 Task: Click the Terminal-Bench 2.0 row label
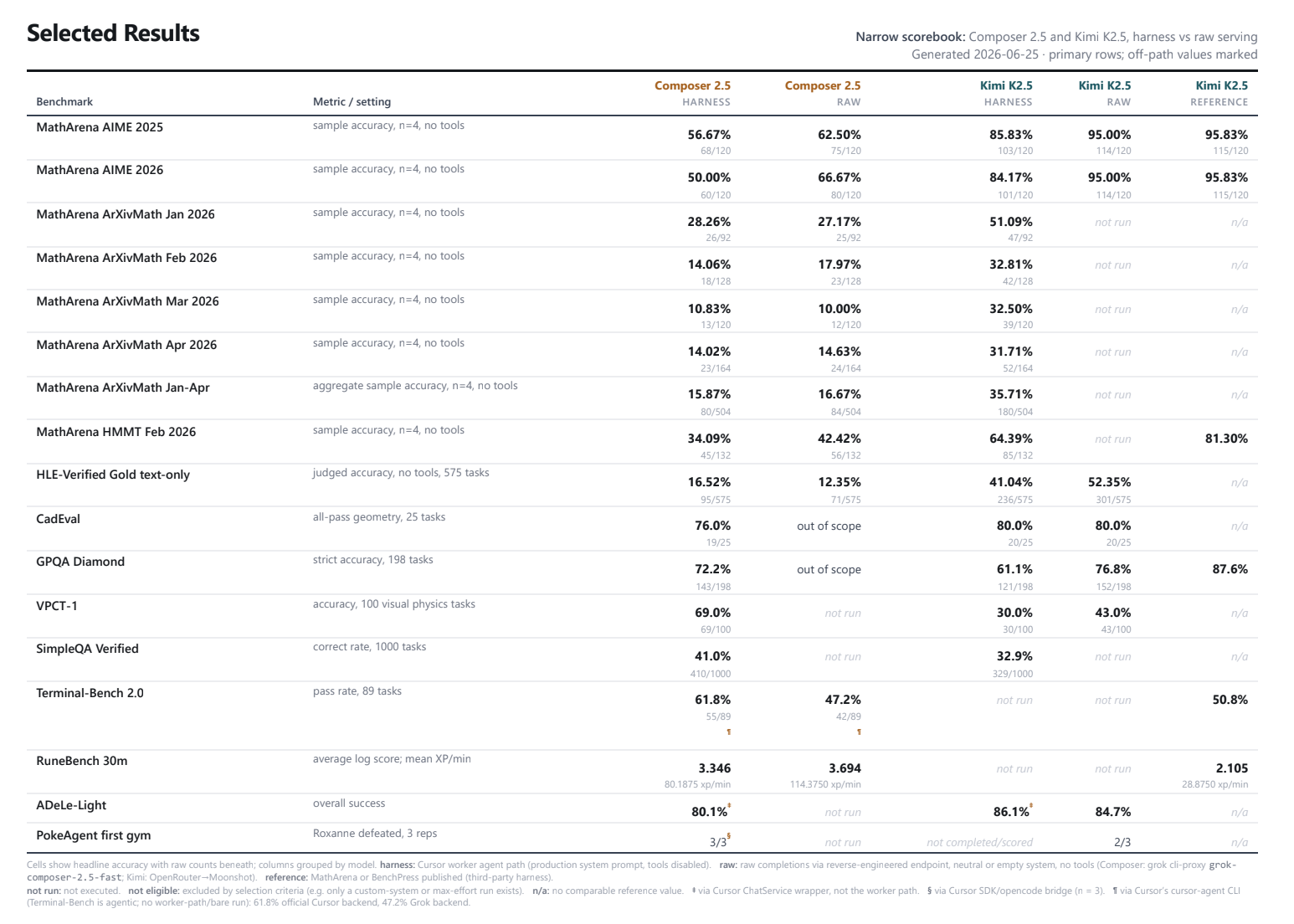[90, 693]
